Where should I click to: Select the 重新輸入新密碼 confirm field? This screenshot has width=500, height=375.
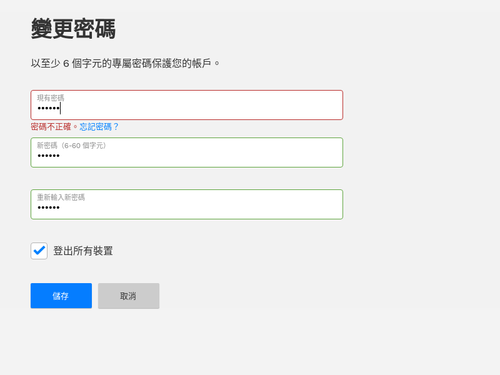pyautogui.click(x=187, y=204)
